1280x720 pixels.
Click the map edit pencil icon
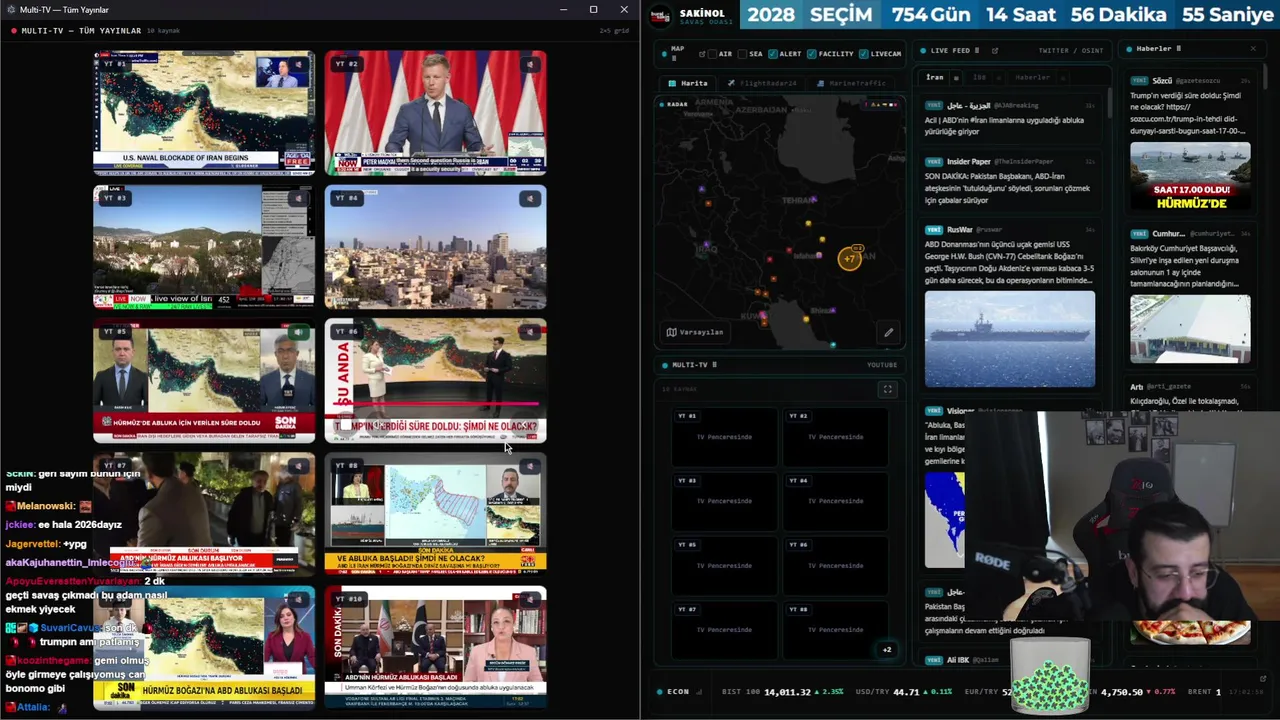[887, 332]
